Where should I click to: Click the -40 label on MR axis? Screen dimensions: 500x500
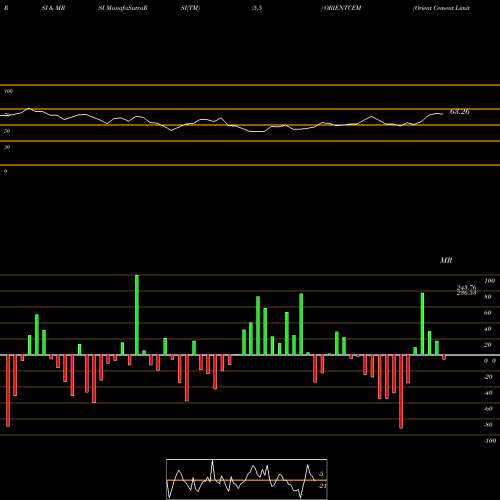488,392
